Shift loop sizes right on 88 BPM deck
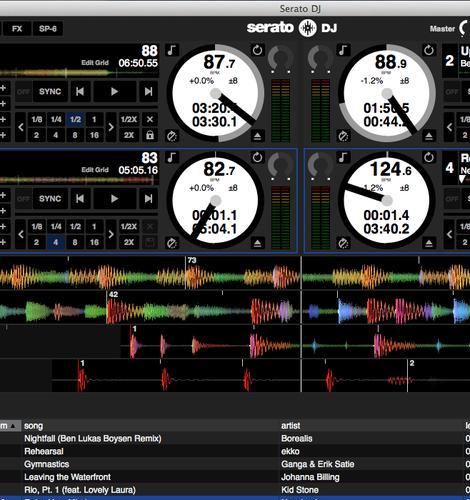 point(111,127)
